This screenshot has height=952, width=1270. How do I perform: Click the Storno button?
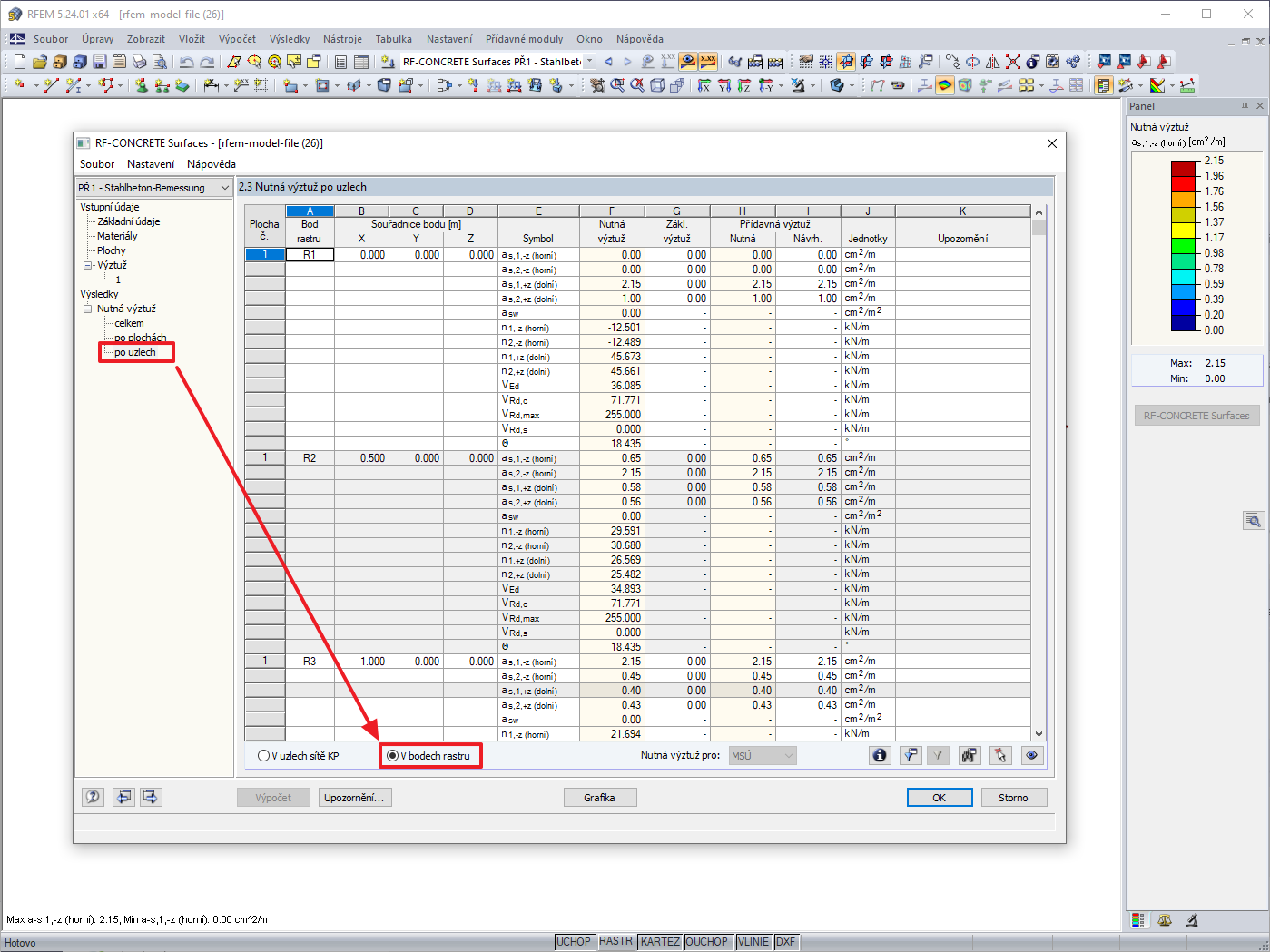point(1013,798)
